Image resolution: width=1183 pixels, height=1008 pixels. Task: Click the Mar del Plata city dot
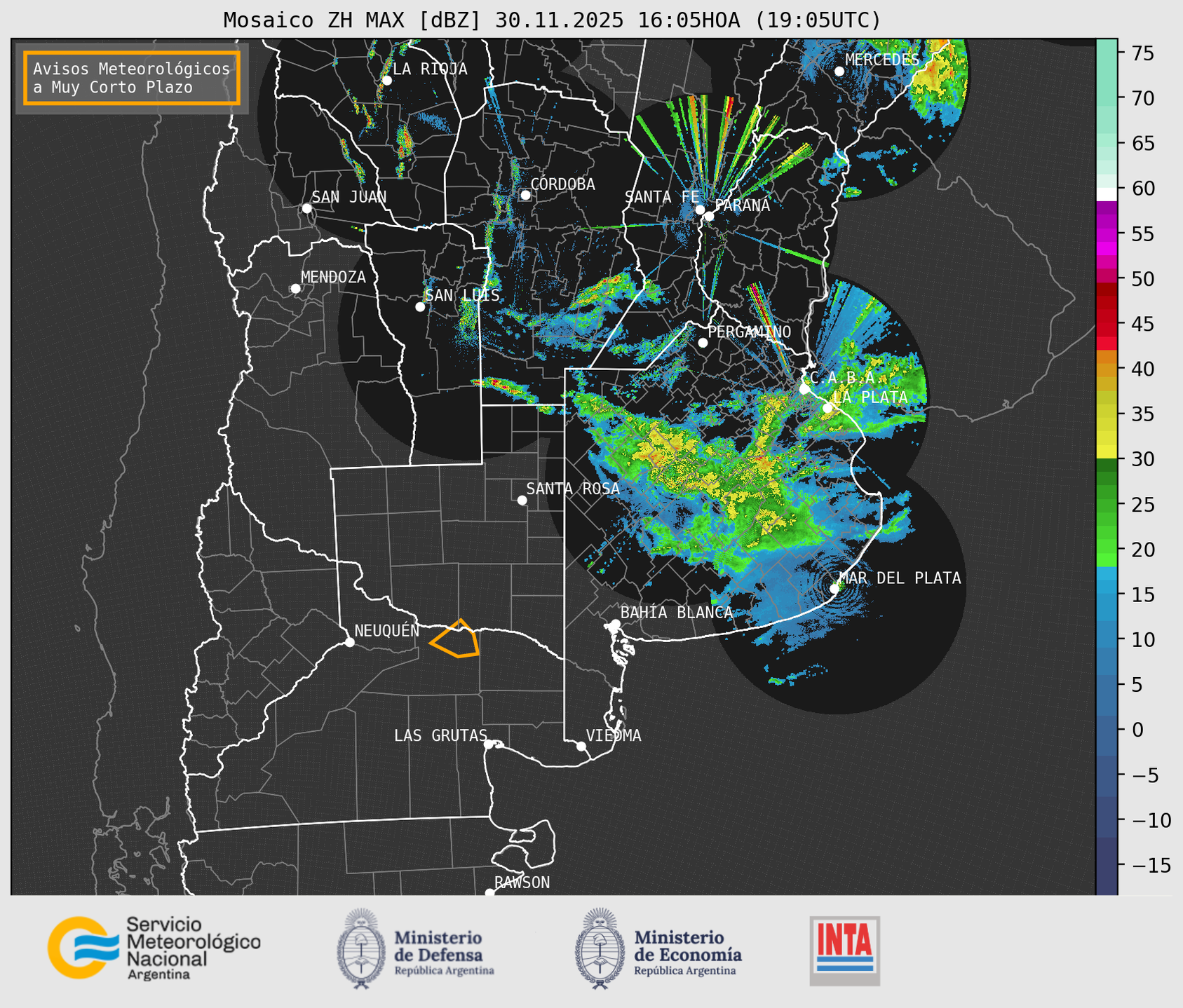coord(834,588)
